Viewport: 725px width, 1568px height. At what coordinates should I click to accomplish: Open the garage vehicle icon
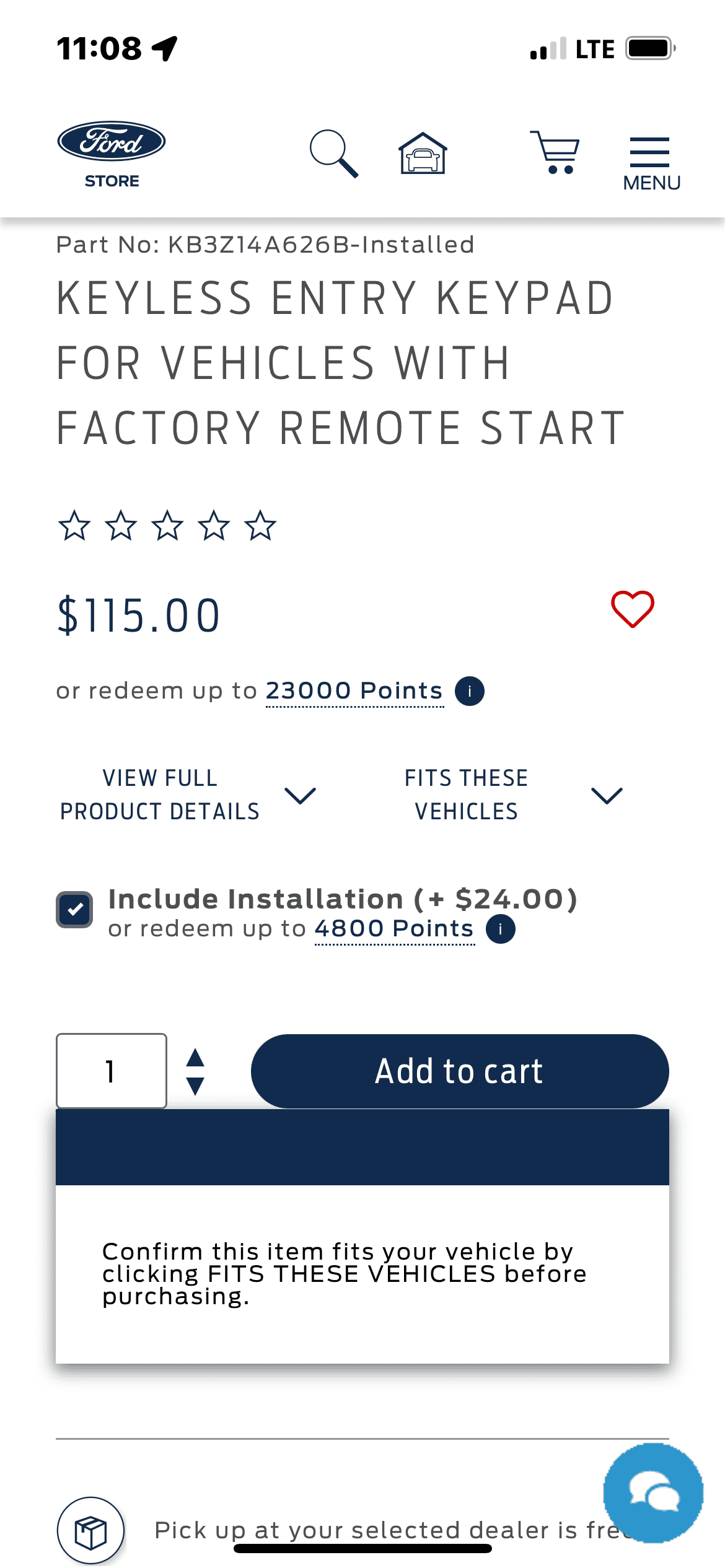(423, 154)
